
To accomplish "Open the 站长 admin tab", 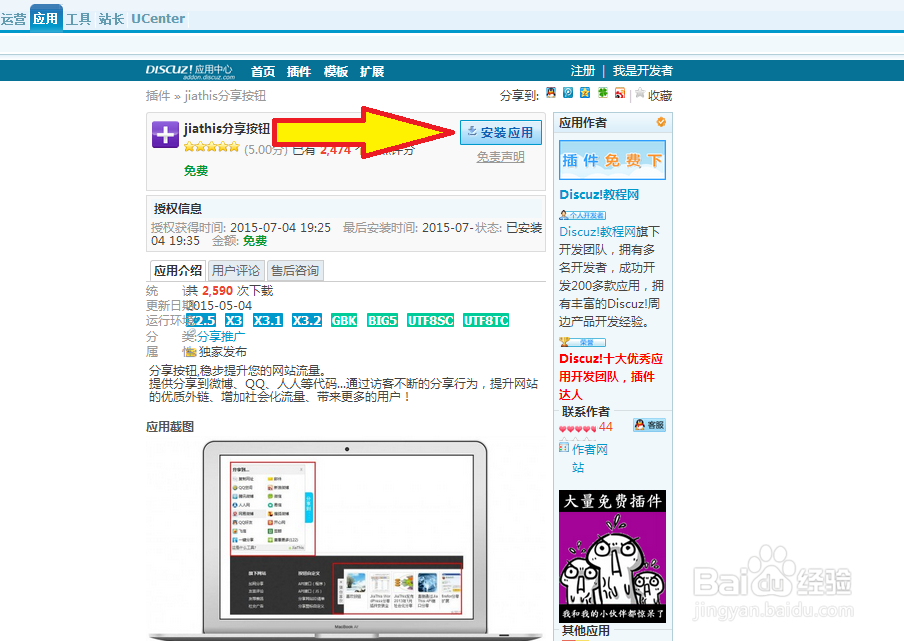I will tap(111, 19).
